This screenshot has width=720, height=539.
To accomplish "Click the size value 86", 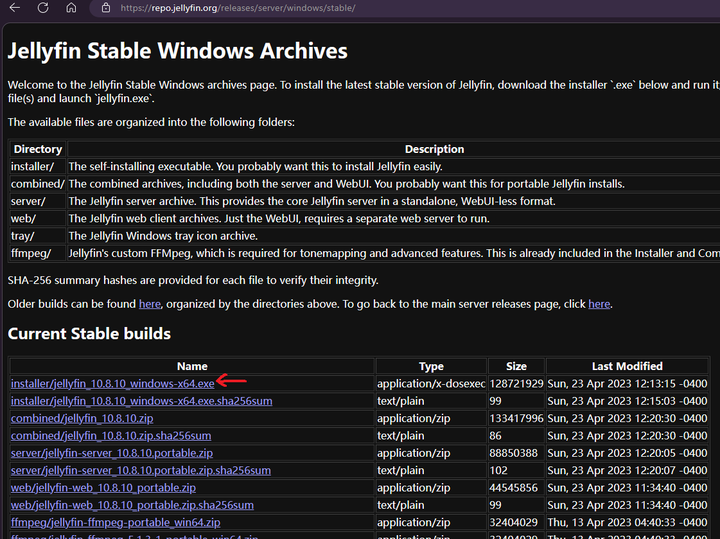I will pyautogui.click(x=495, y=436).
